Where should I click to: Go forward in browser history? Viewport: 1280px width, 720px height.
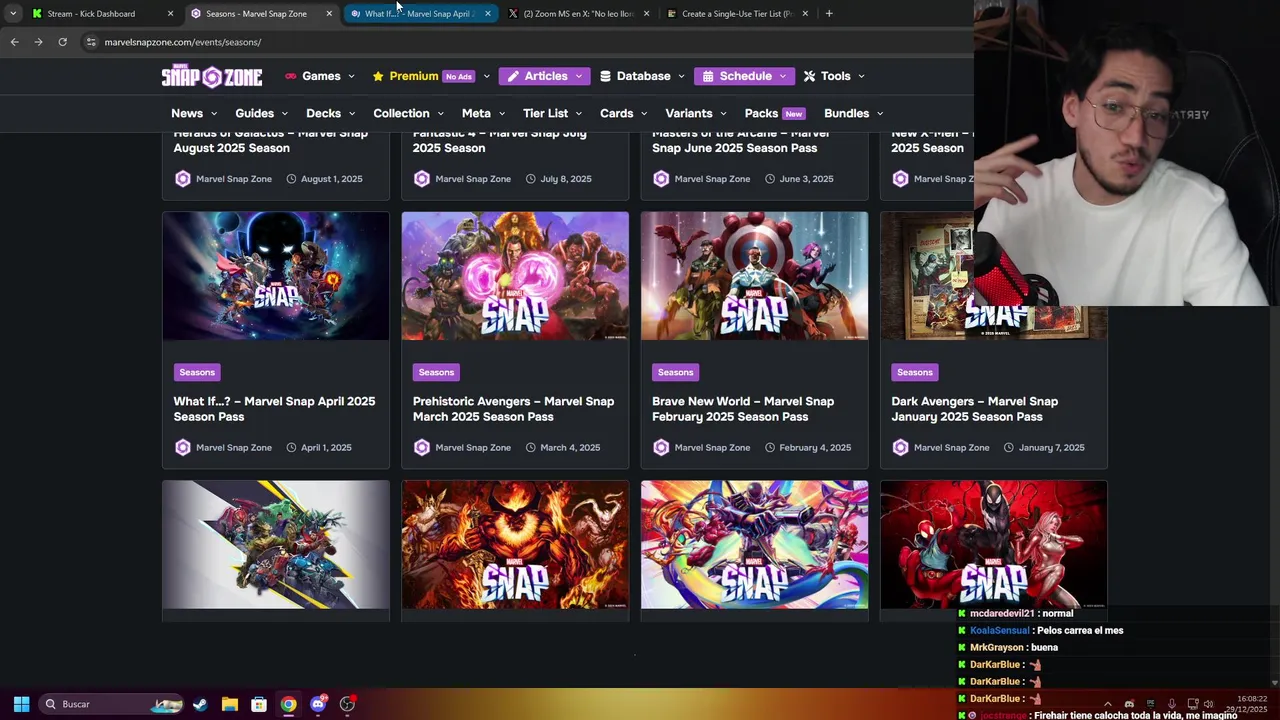tap(38, 42)
